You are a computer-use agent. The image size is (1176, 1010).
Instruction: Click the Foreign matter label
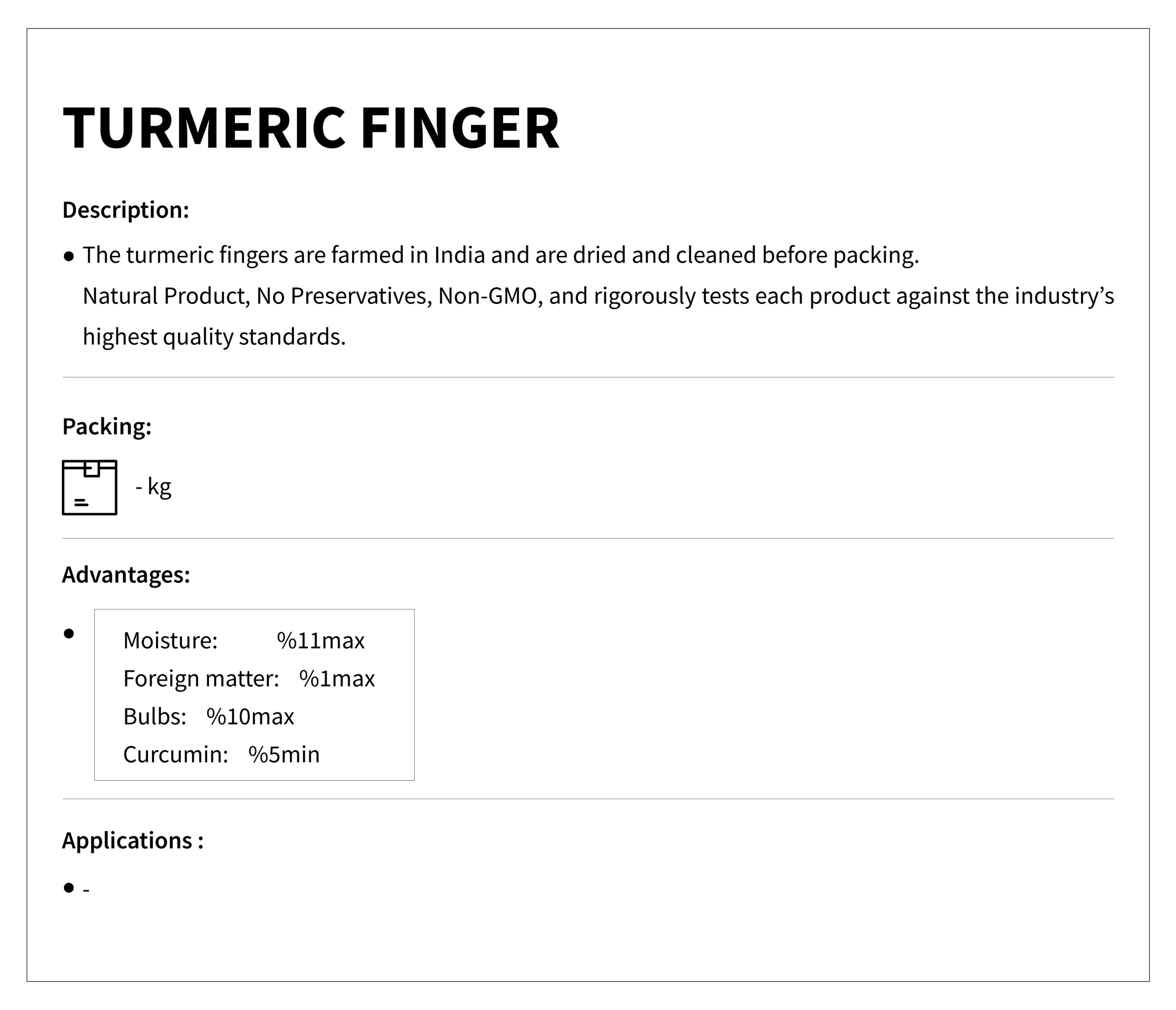201,679
